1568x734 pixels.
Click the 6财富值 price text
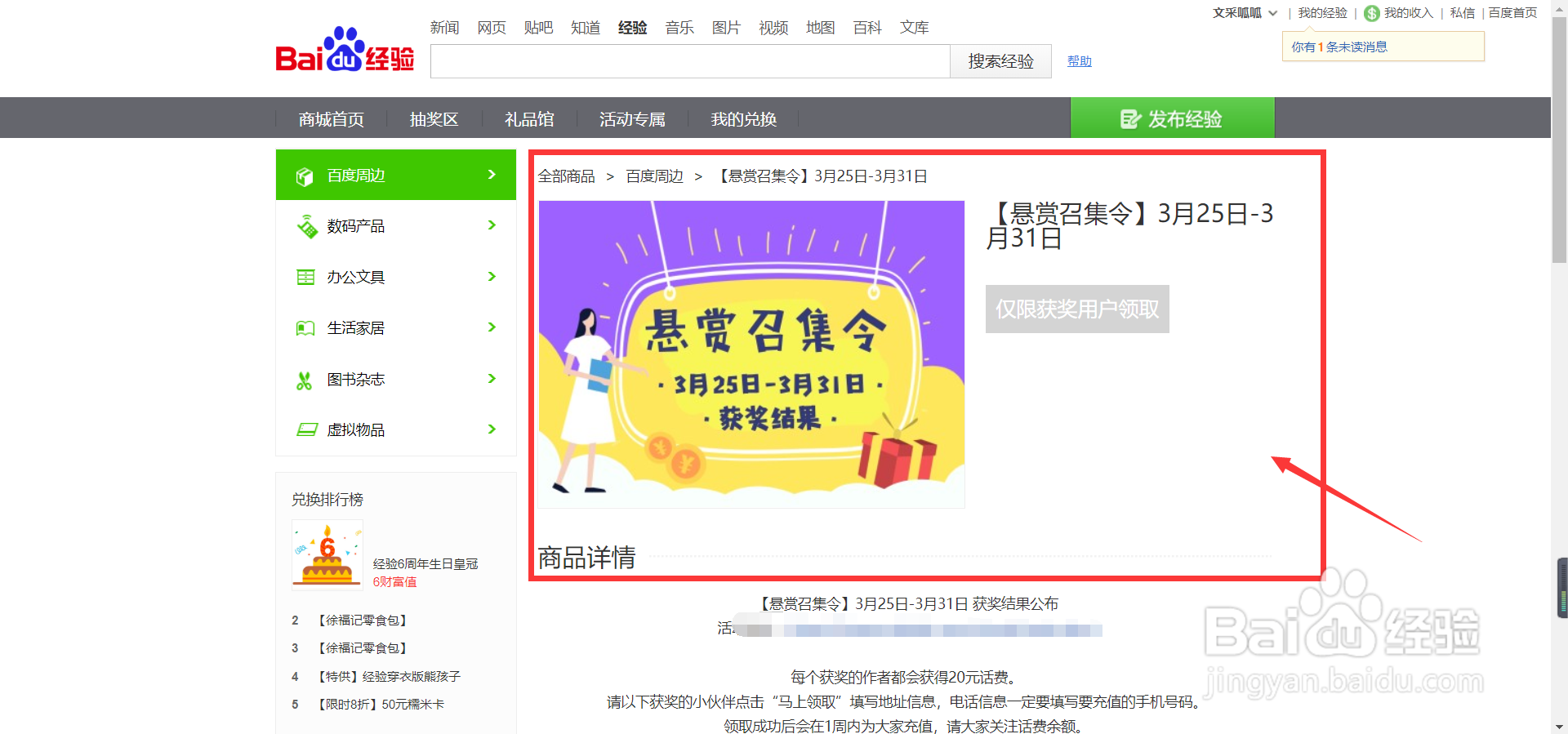point(395,582)
